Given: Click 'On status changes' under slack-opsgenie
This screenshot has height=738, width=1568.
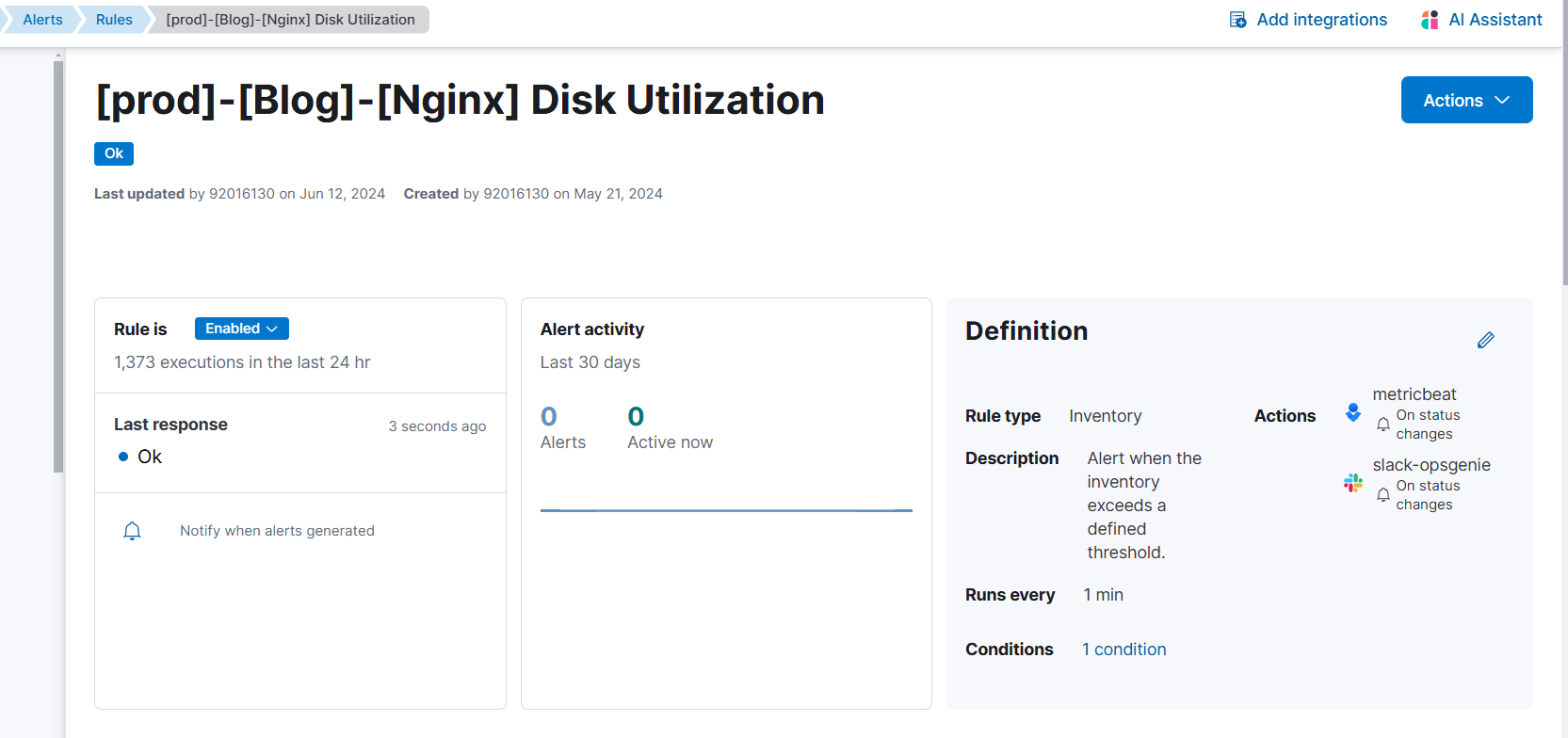Looking at the screenshot, I should (x=1428, y=495).
